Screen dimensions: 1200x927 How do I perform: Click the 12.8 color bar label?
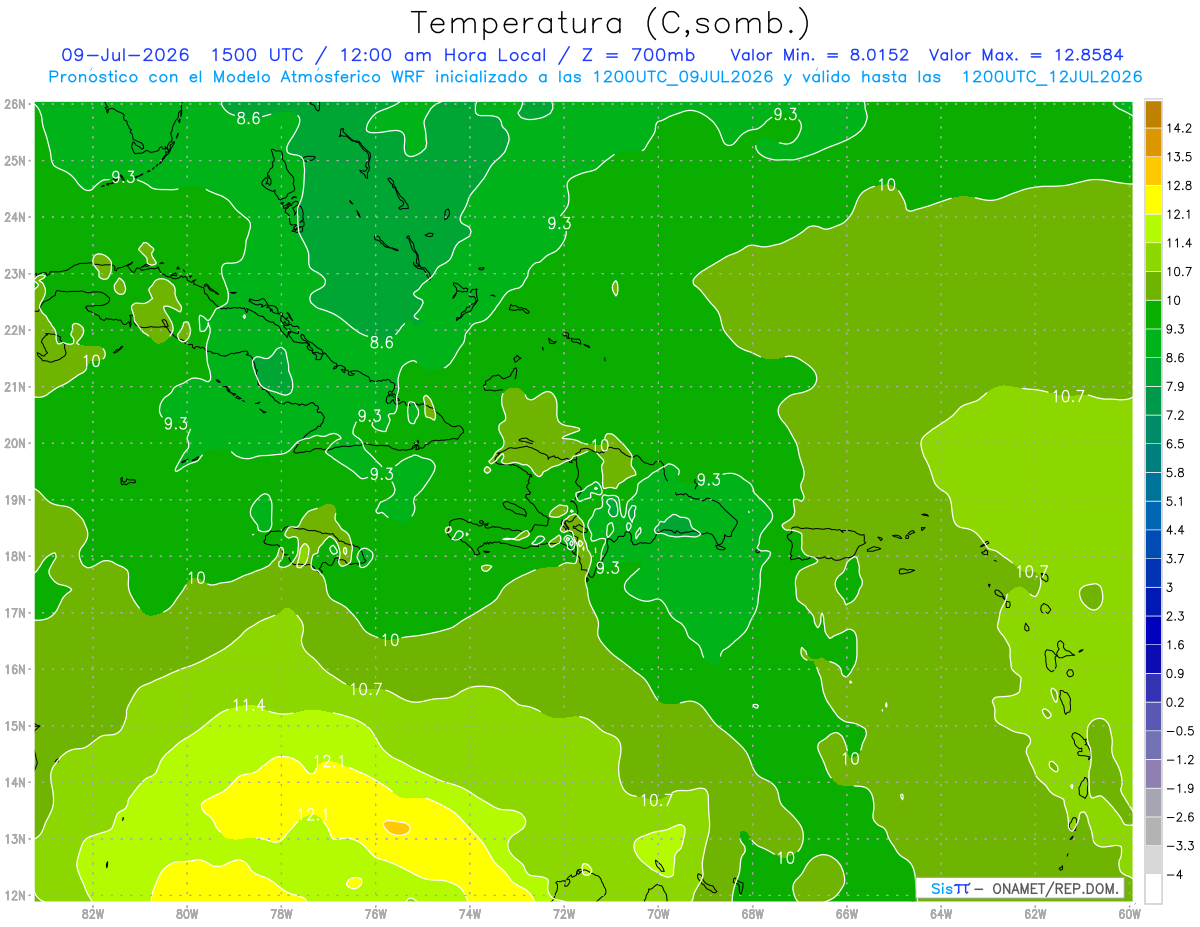[1178, 185]
